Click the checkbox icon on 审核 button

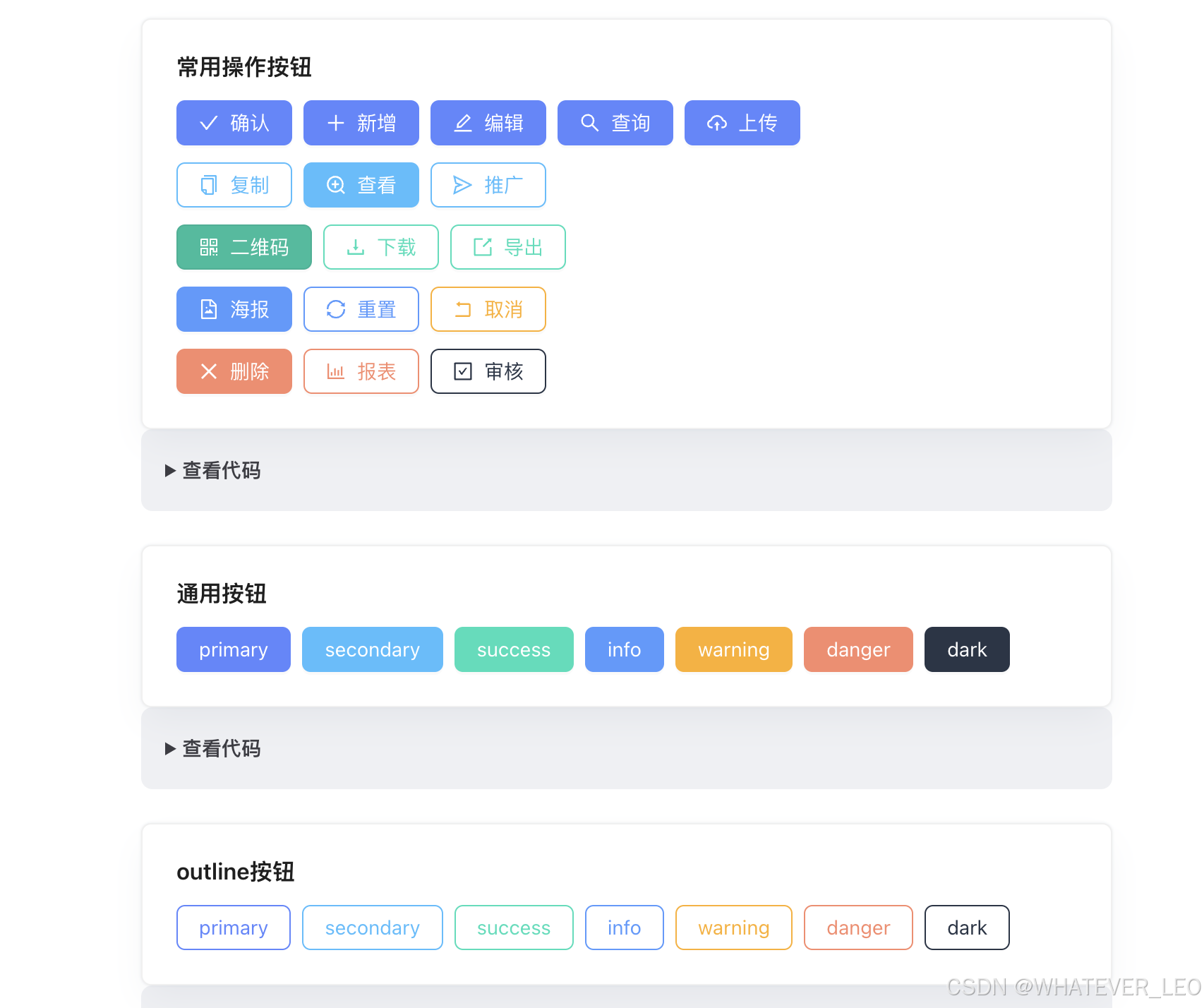[463, 372]
